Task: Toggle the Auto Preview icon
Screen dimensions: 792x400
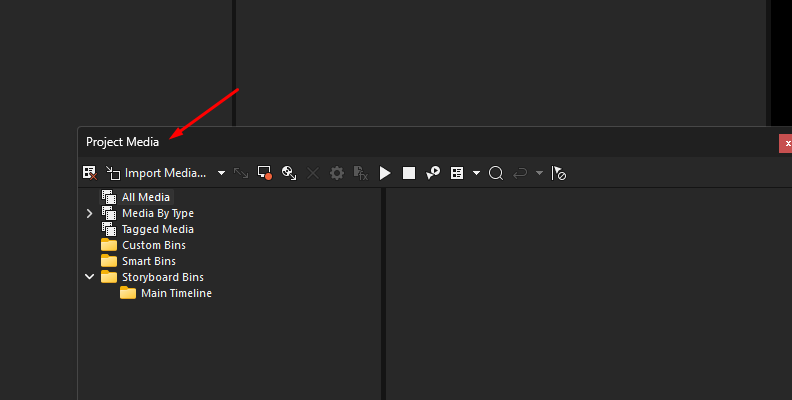Action: [x=433, y=173]
